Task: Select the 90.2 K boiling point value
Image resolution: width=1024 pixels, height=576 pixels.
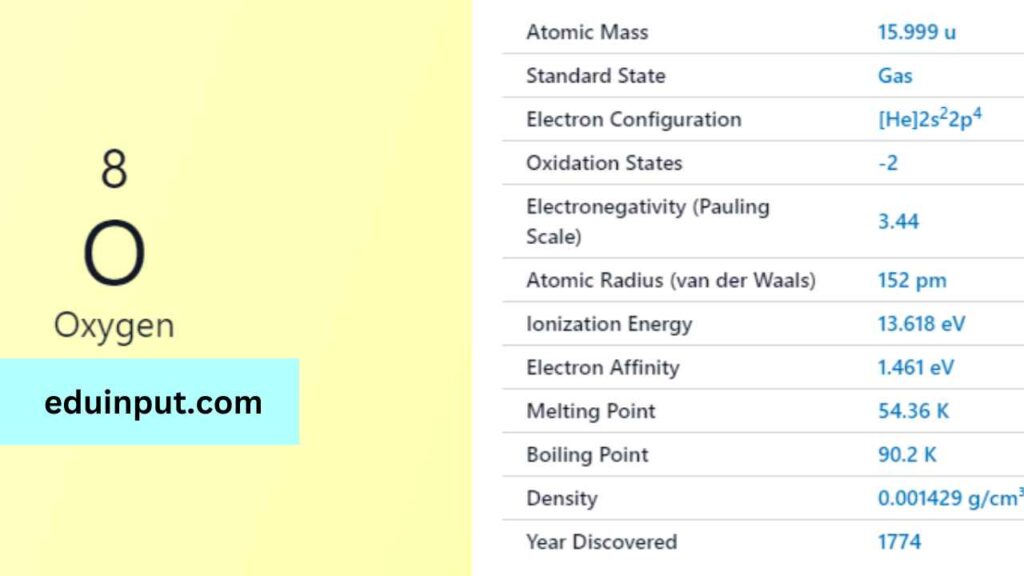Action: pos(907,455)
